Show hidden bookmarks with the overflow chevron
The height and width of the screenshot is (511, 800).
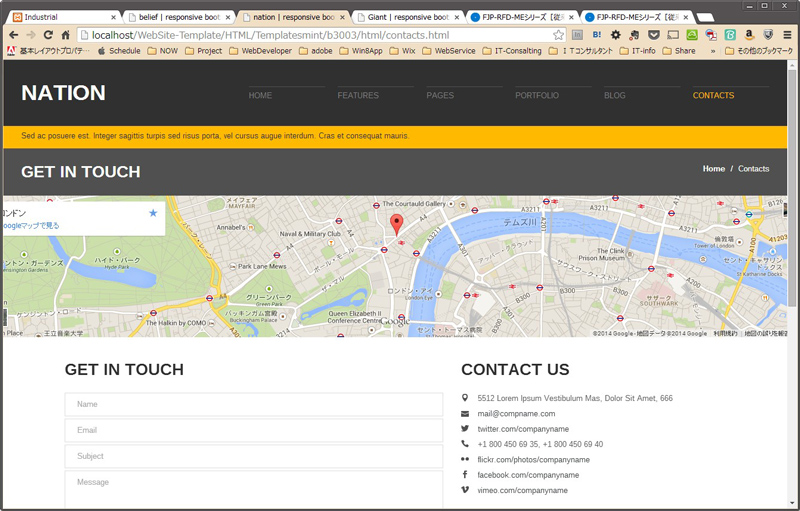click(x=713, y=51)
